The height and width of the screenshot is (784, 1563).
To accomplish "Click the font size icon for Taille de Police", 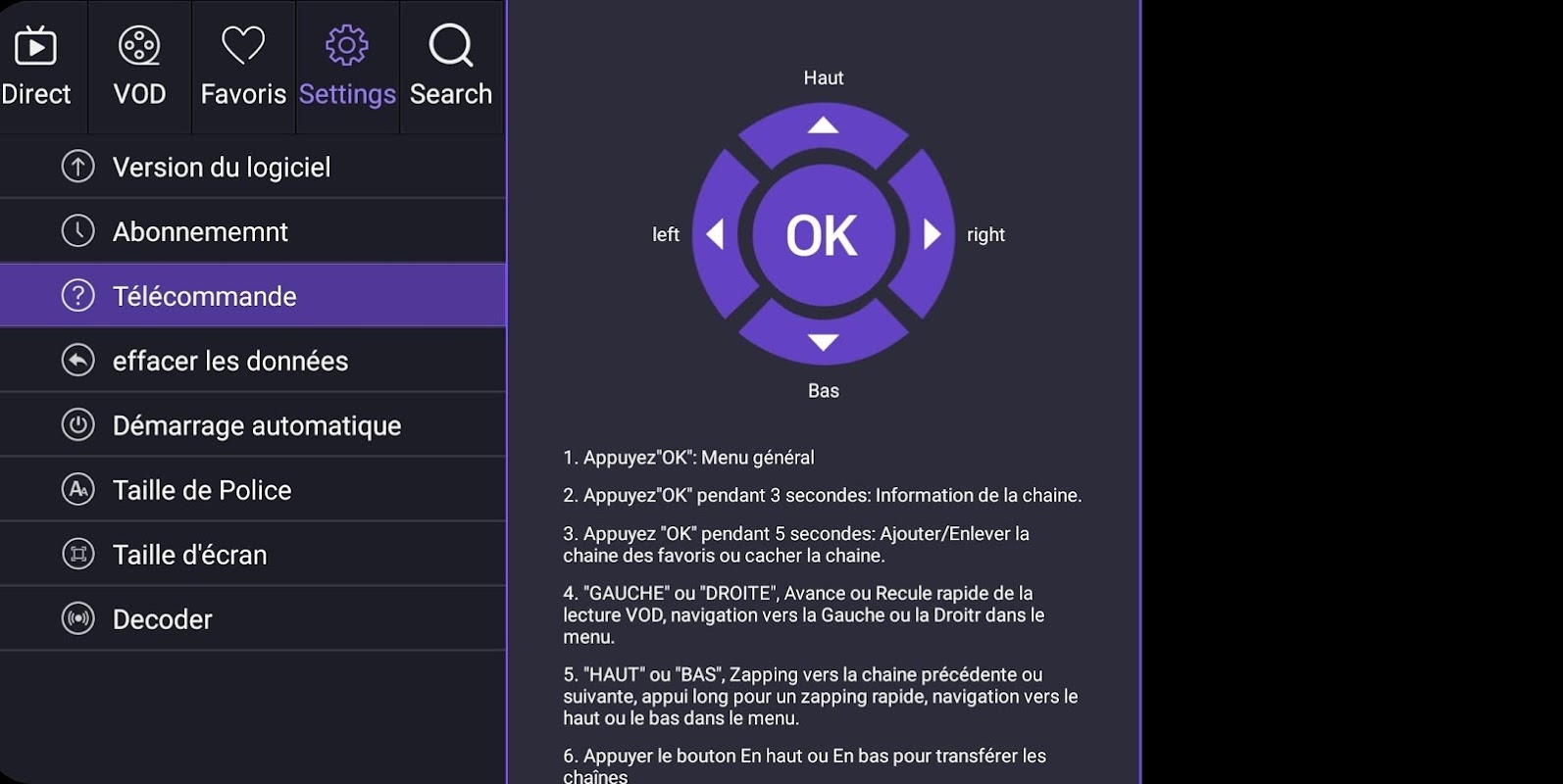I will tap(78, 490).
